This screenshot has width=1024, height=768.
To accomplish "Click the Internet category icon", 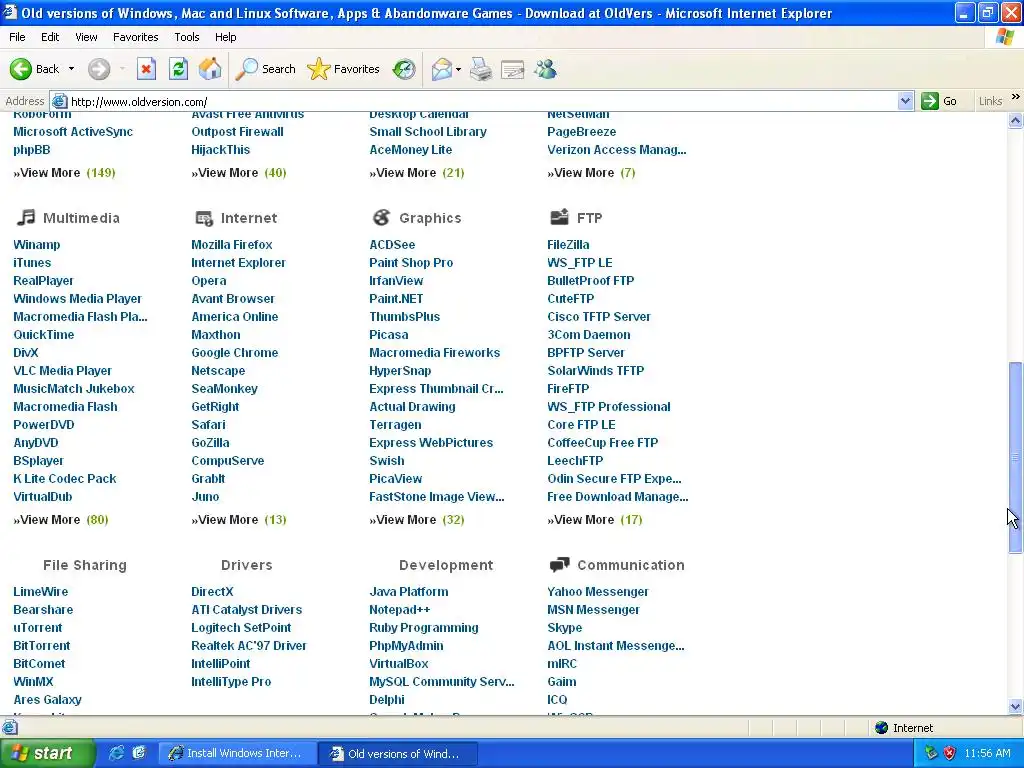I will [204, 218].
